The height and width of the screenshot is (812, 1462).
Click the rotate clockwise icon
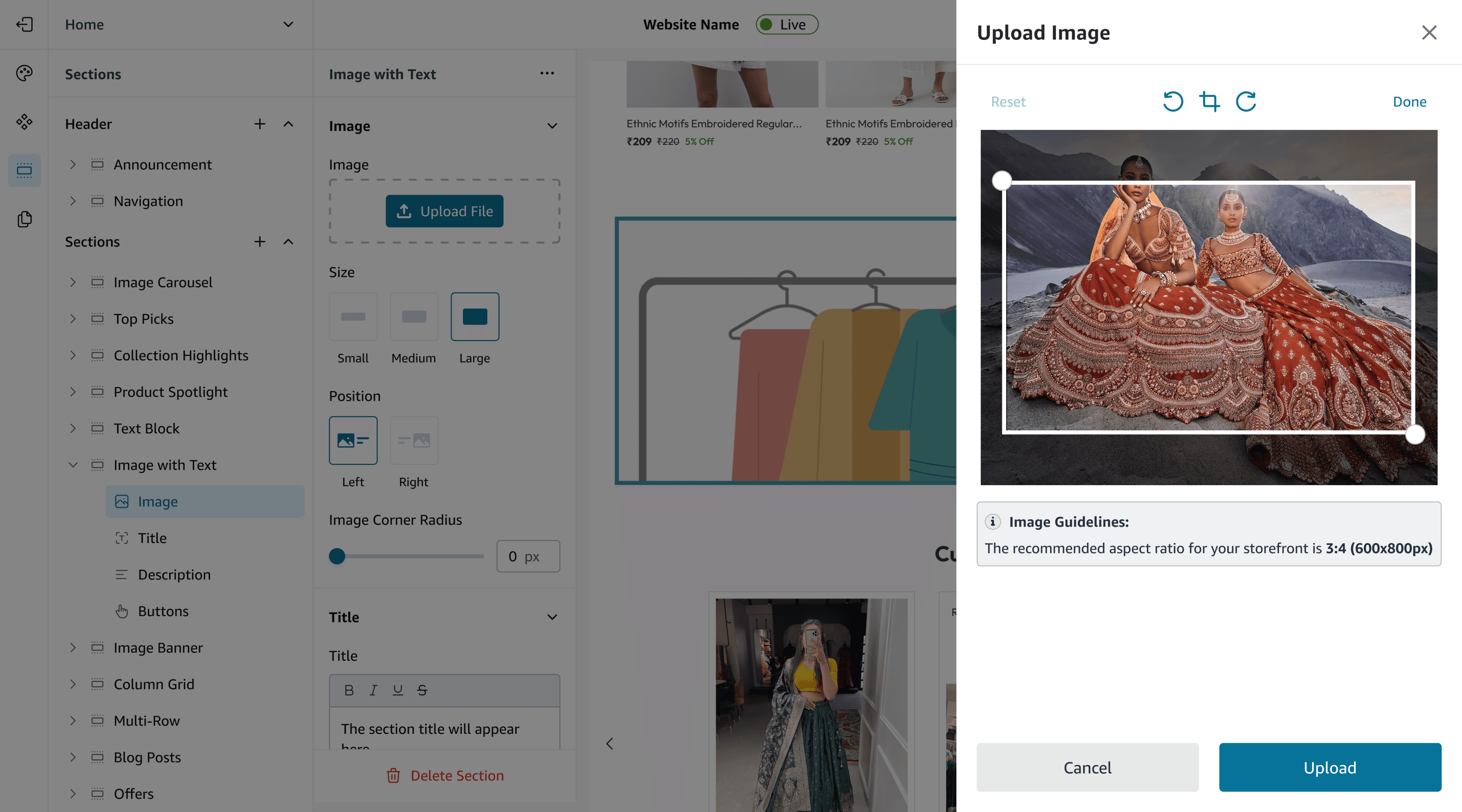pyautogui.click(x=1246, y=102)
